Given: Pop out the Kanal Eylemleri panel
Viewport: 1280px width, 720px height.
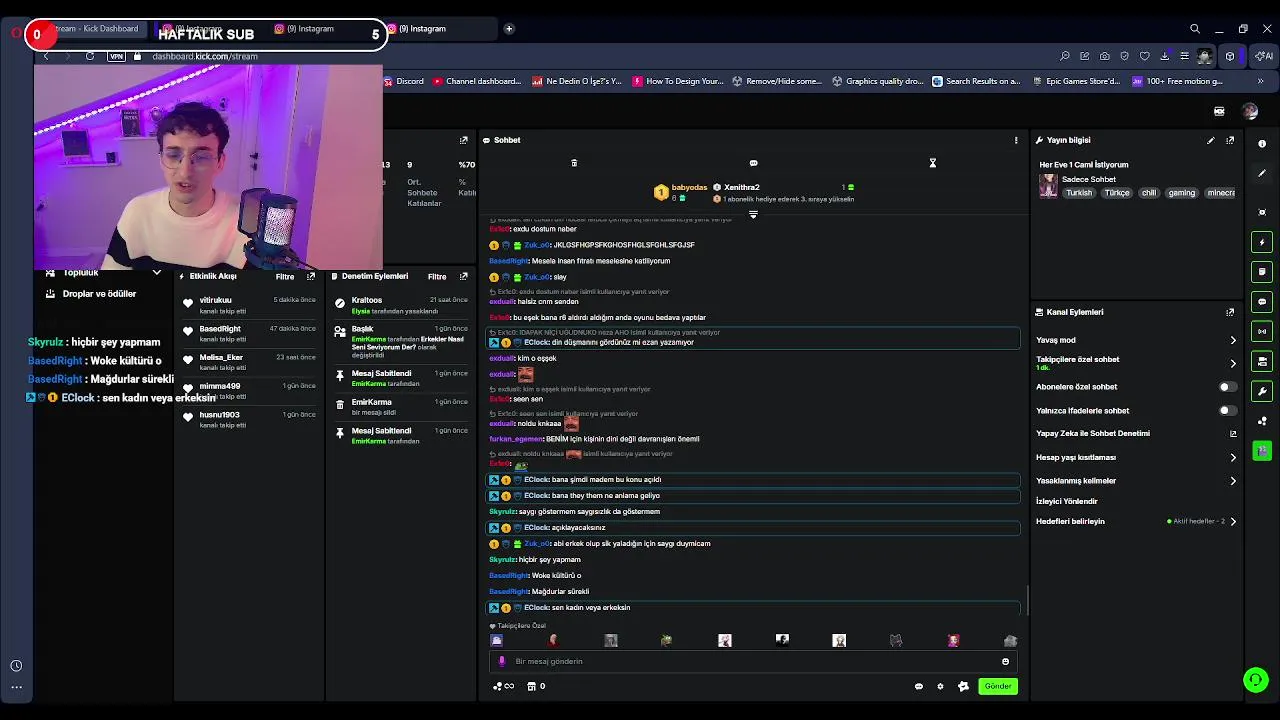Looking at the screenshot, I should pyautogui.click(x=1230, y=312).
